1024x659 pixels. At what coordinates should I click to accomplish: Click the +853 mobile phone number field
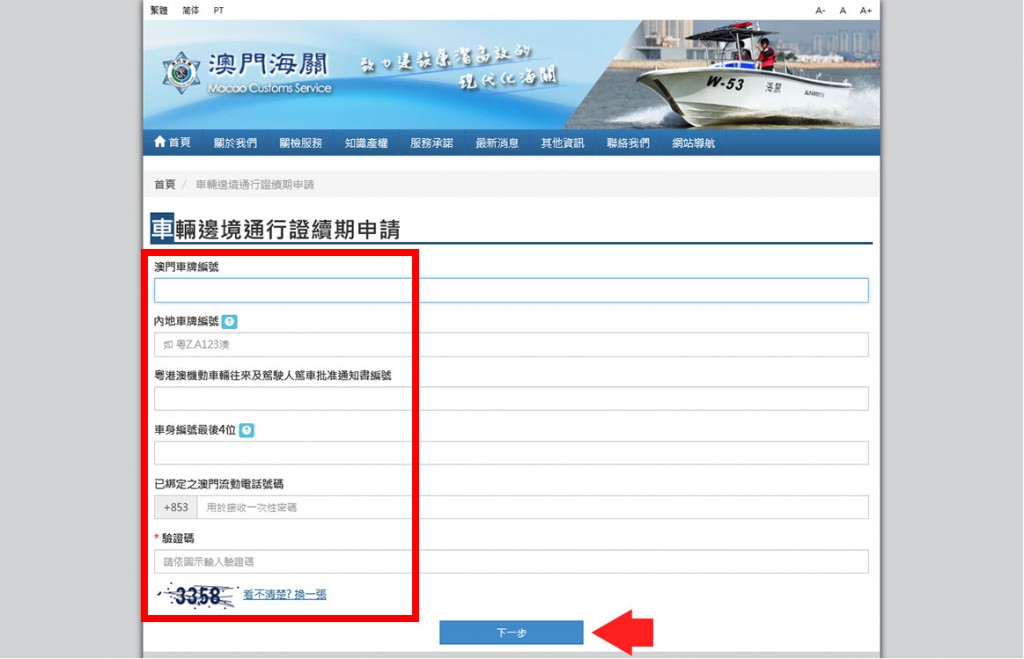(530, 507)
